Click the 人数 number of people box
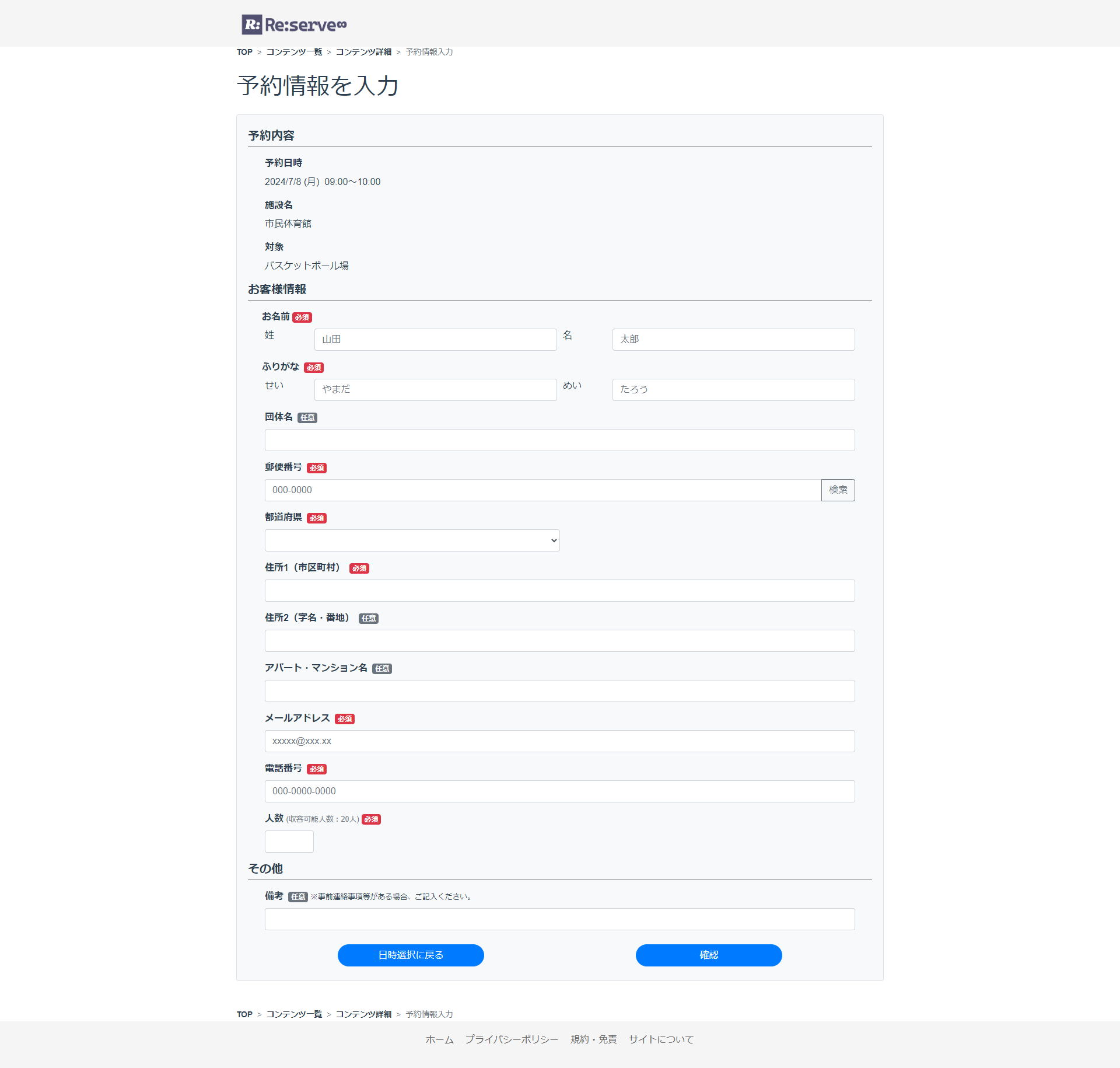 (289, 842)
